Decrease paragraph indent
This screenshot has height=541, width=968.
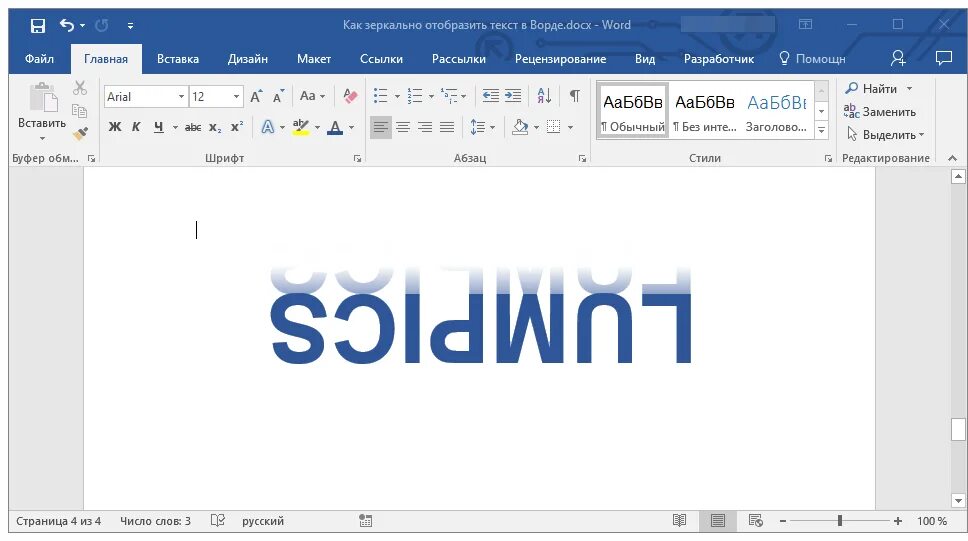pos(491,96)
